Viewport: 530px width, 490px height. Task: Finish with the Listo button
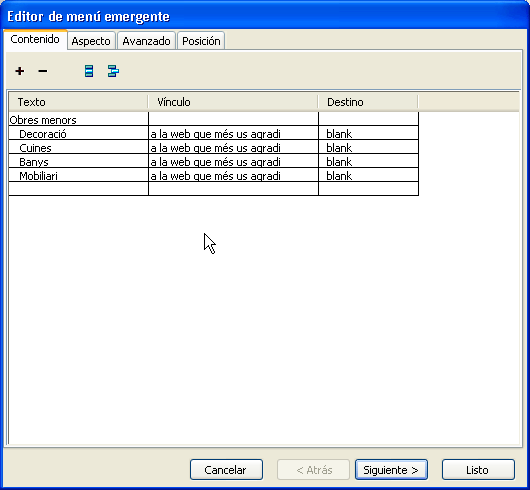point(478,470)
